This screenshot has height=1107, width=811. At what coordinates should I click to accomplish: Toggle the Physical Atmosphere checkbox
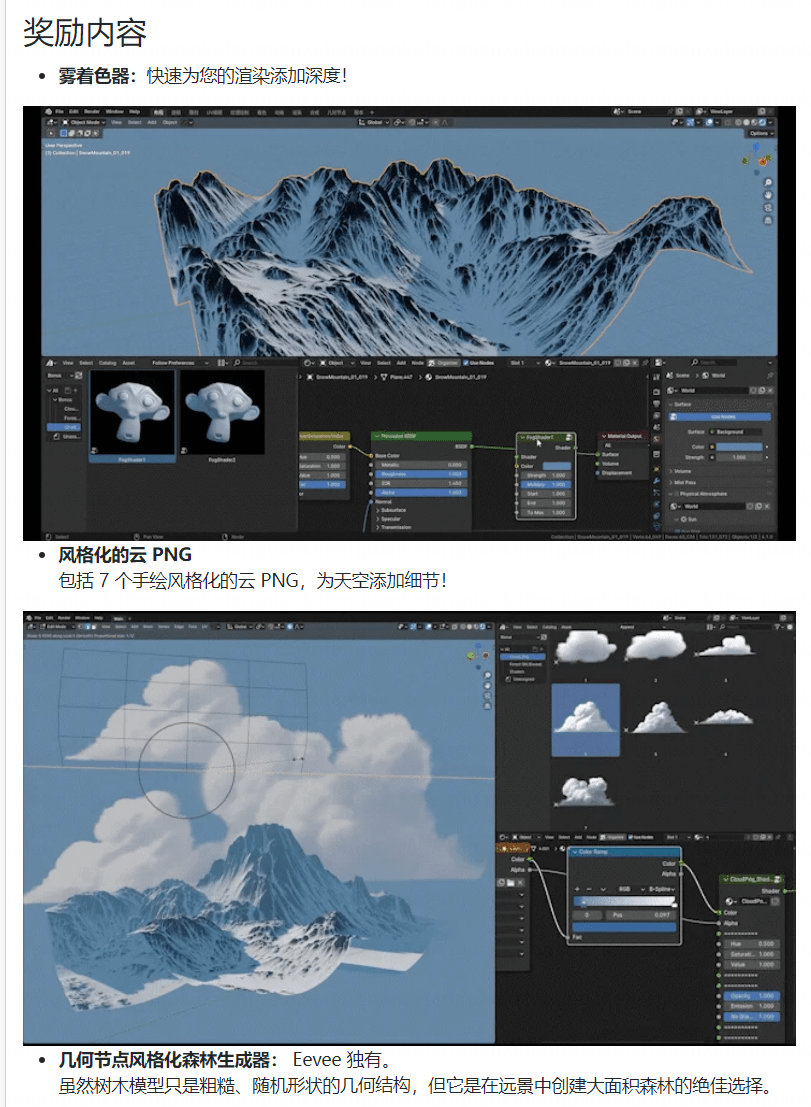676,494
